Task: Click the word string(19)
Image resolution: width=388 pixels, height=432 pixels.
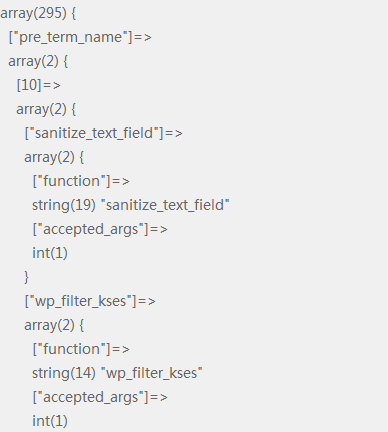Action: pyautogui.click(x=64, y=205)
